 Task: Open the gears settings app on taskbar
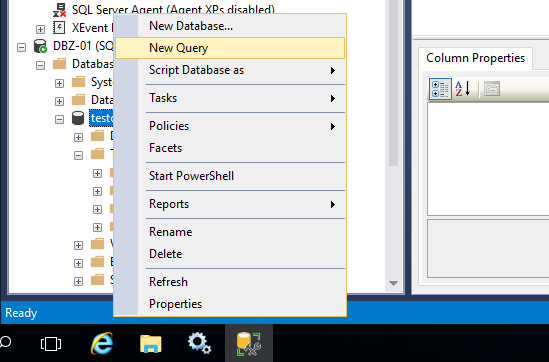click(199, 343)
